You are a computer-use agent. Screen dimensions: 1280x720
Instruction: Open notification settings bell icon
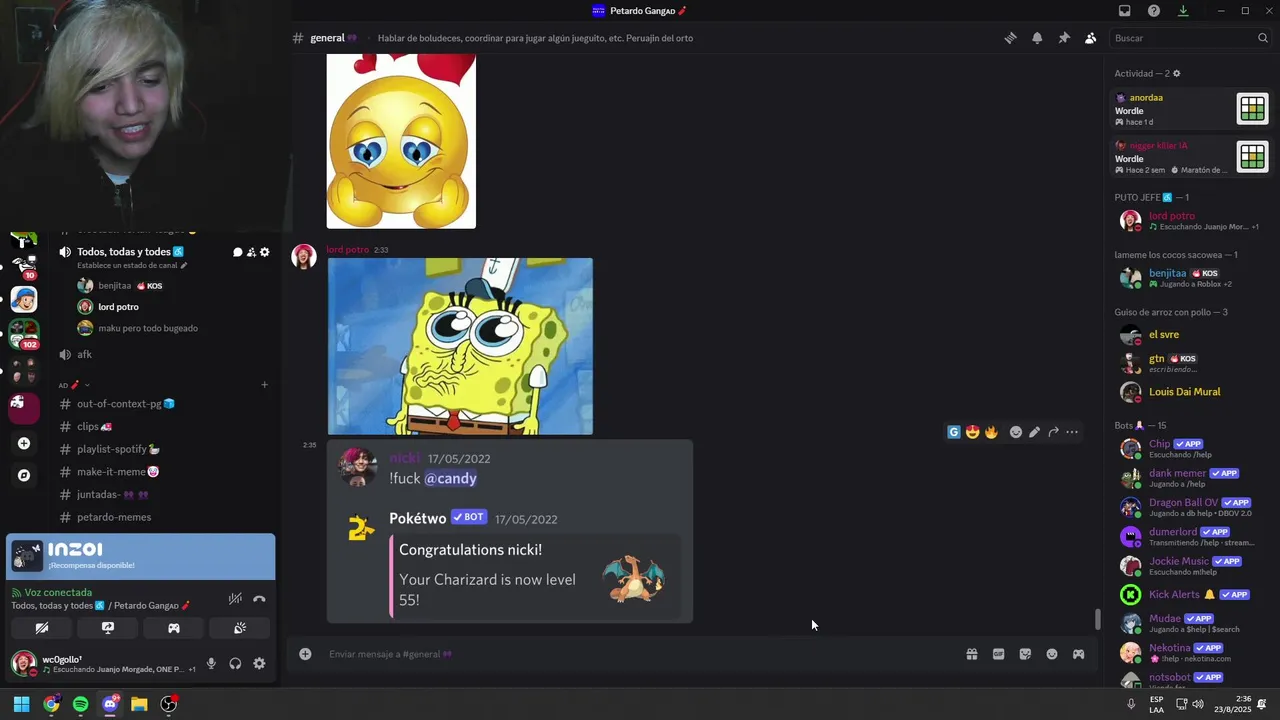pyautogui.click(x=1037, y=38)
